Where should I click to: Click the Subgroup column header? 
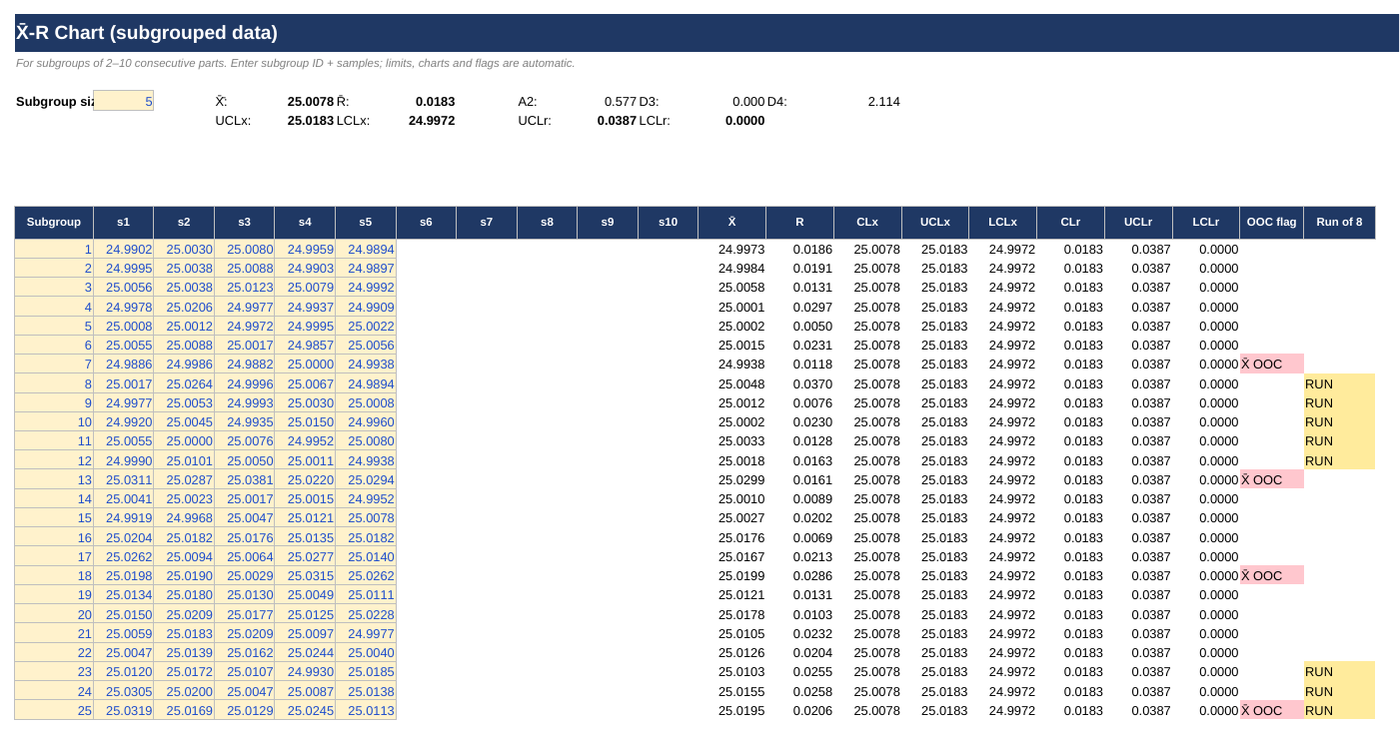pos(54,222)
